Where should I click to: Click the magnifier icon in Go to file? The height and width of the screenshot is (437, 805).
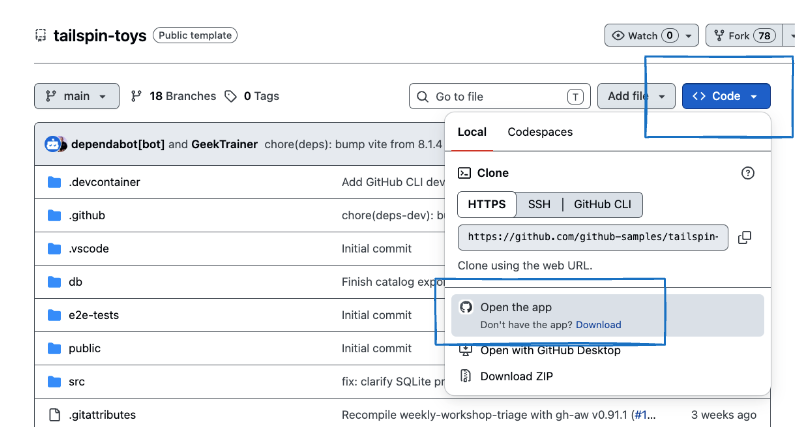tap(423, 97)
